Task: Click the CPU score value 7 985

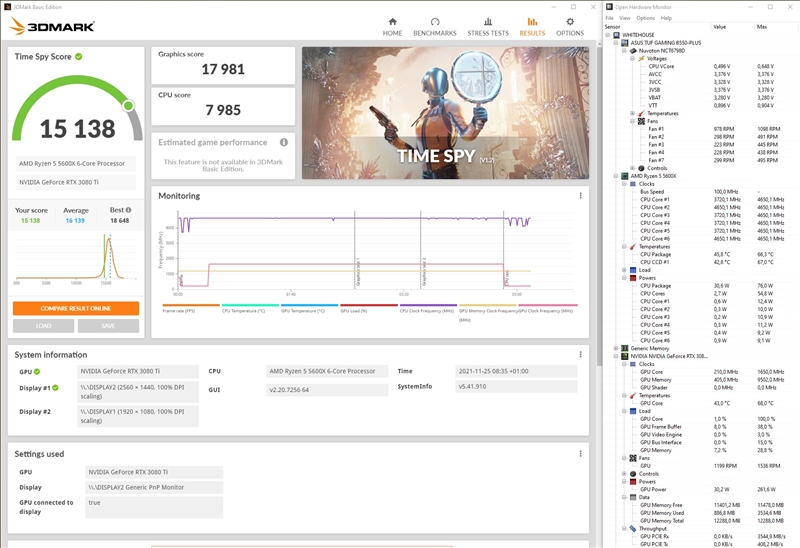Action: click(223, 110)
